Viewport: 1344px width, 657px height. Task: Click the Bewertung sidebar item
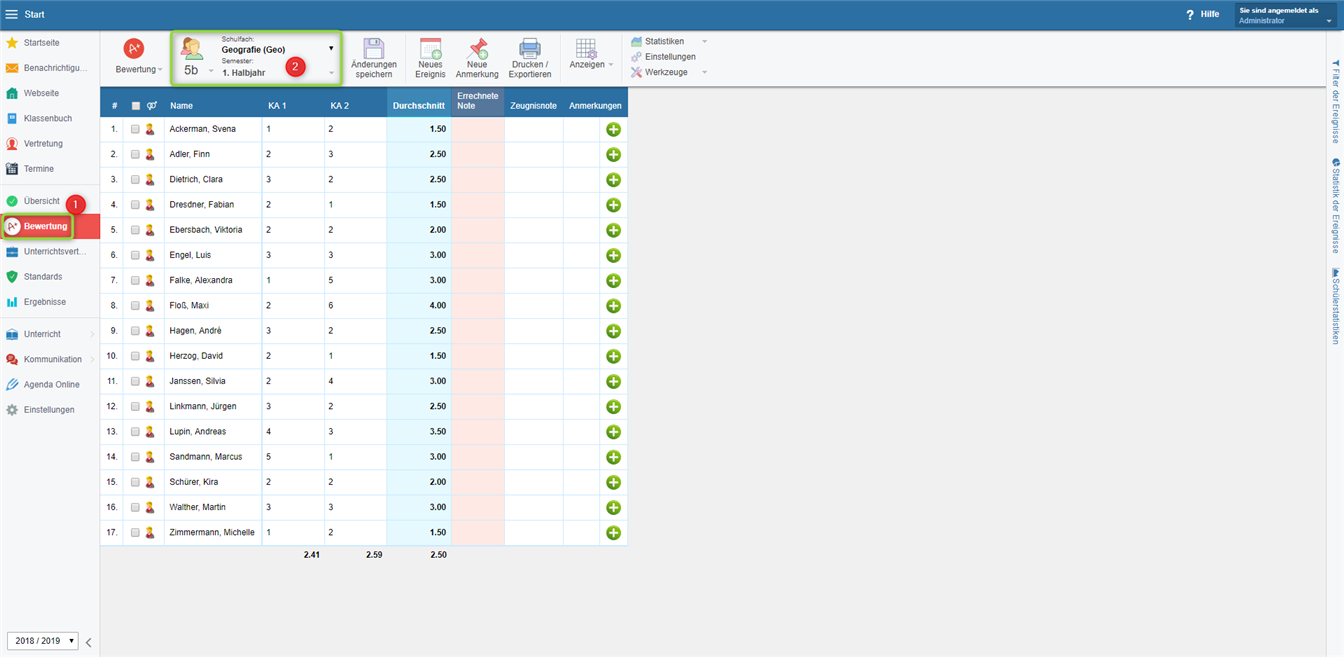tap(50, 226)
